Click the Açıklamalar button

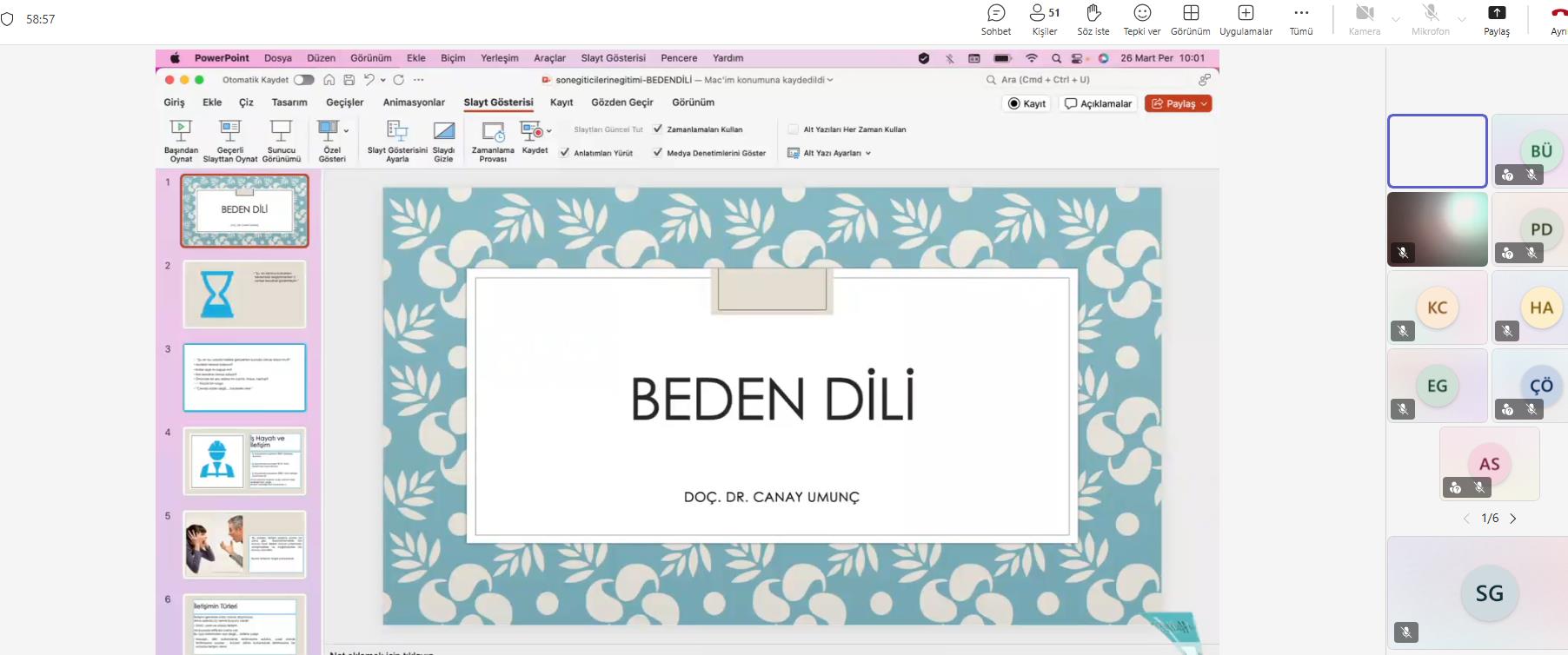pos(1099,104)
